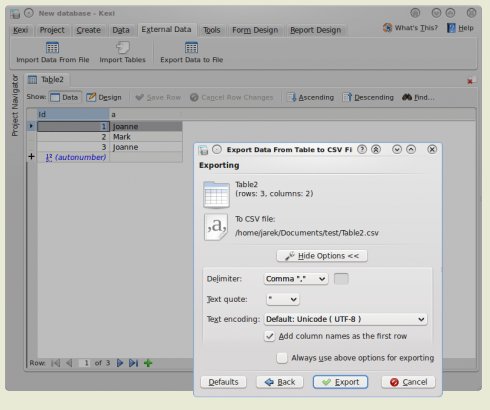
Task: Sort the table with Descending icon
Action: pyautogui.click(x=347, y=97)
